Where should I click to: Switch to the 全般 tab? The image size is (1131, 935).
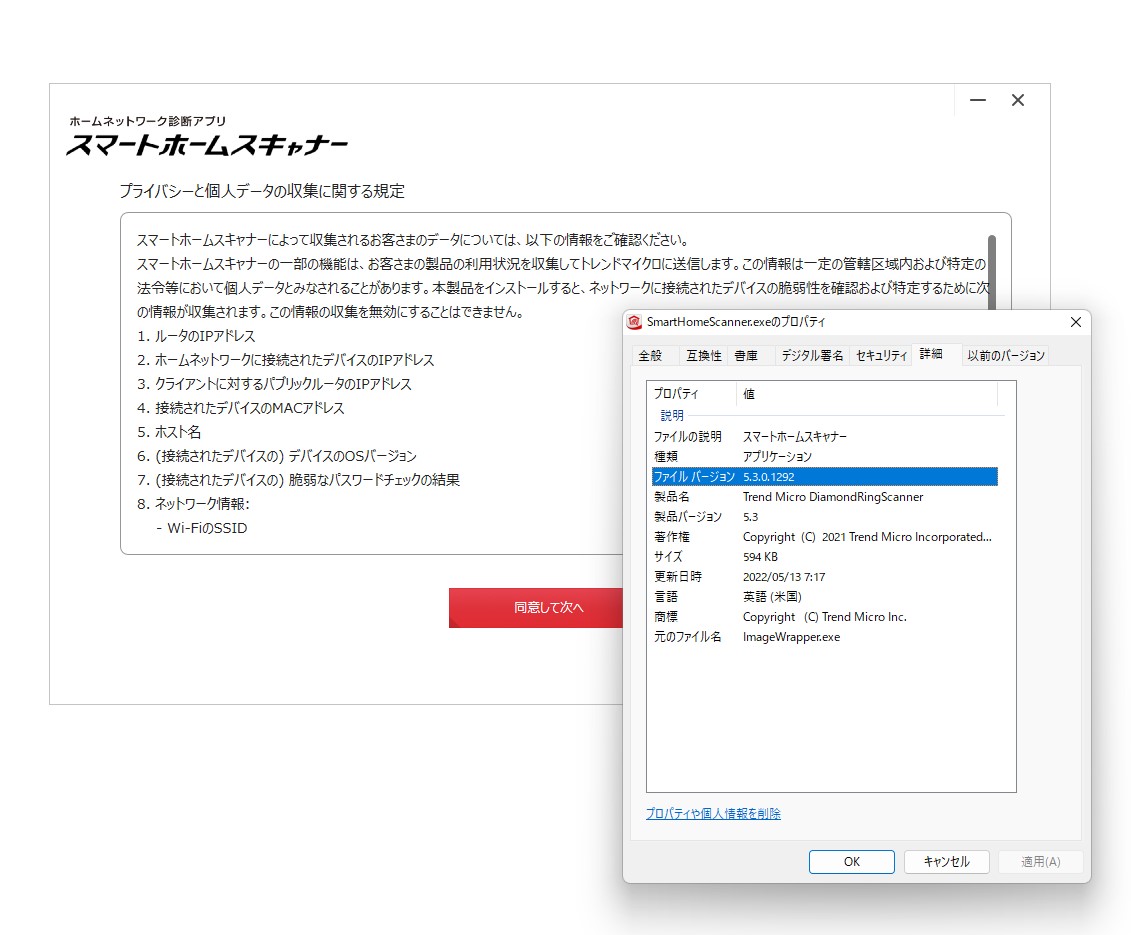click(653, 355)
